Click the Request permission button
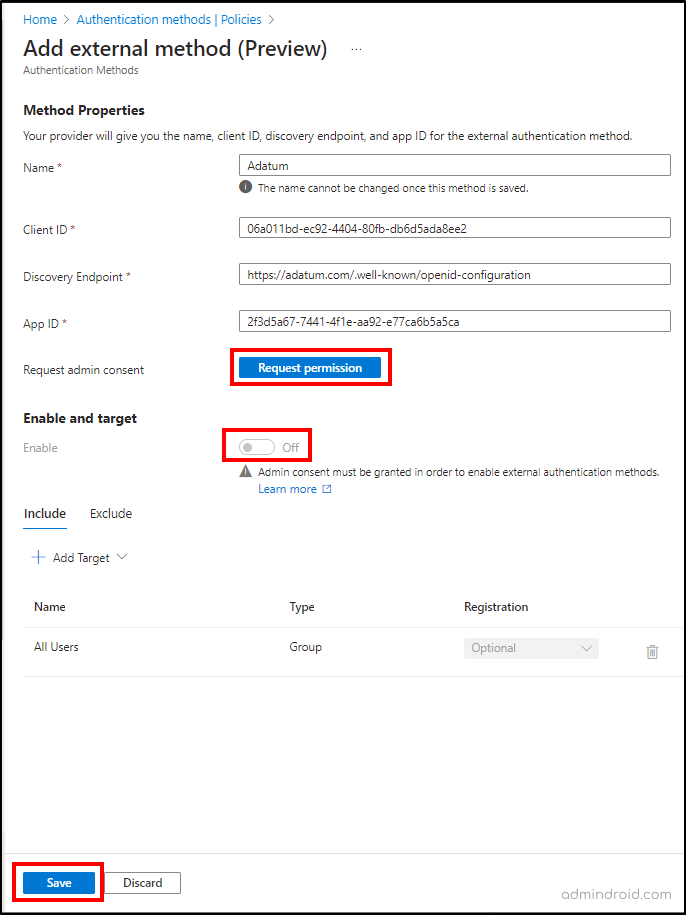Viewport: 686px width, 915px height. pos(310,367)
